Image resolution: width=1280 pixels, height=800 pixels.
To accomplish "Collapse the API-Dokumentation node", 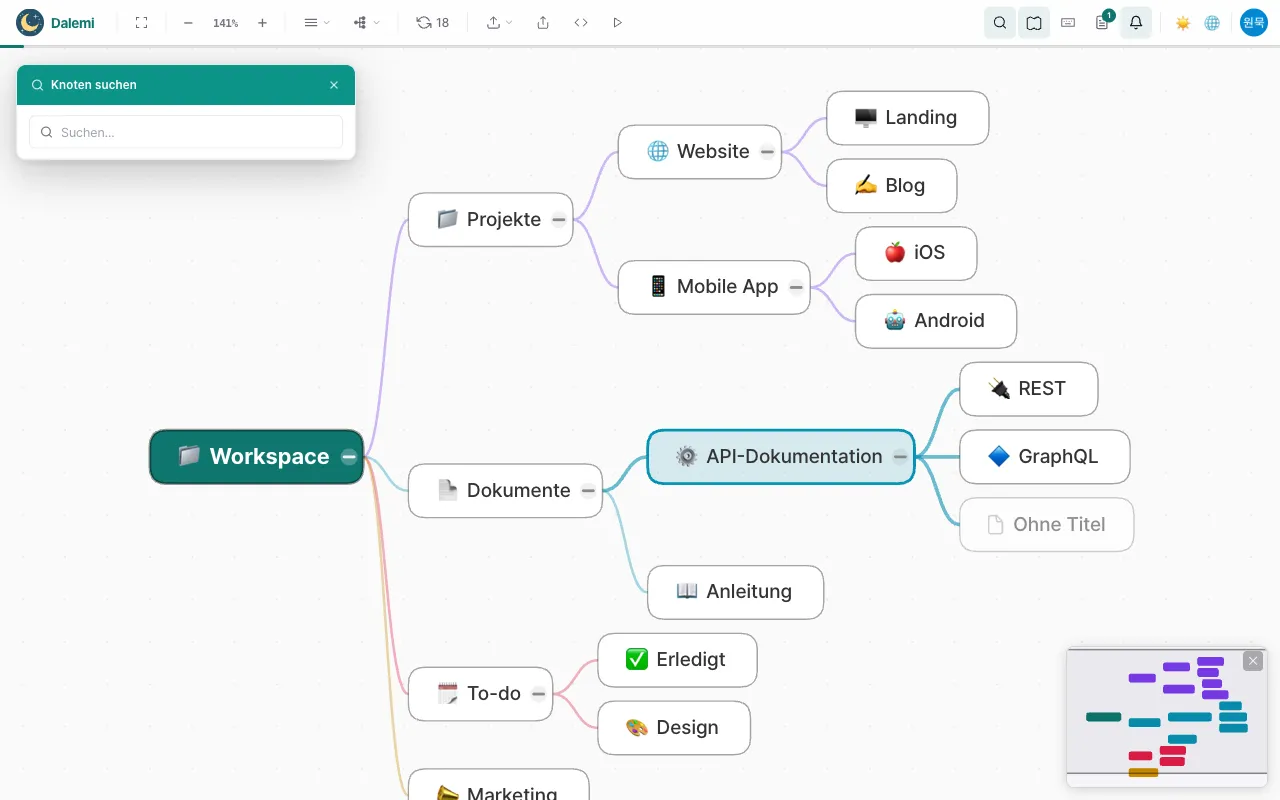I will pos(900,457).
